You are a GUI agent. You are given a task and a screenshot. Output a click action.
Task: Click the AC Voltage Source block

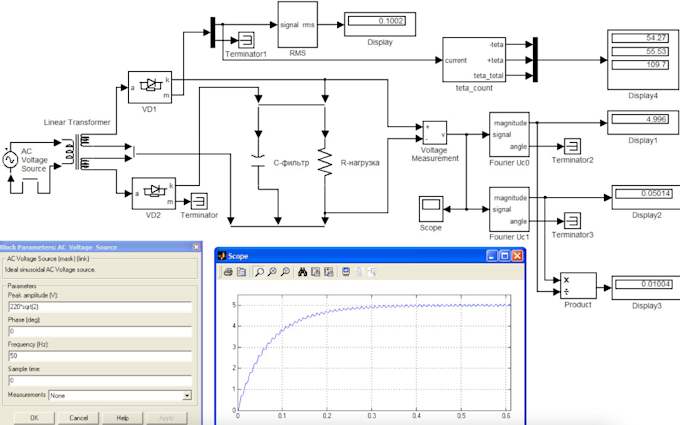tap(10, 160)
